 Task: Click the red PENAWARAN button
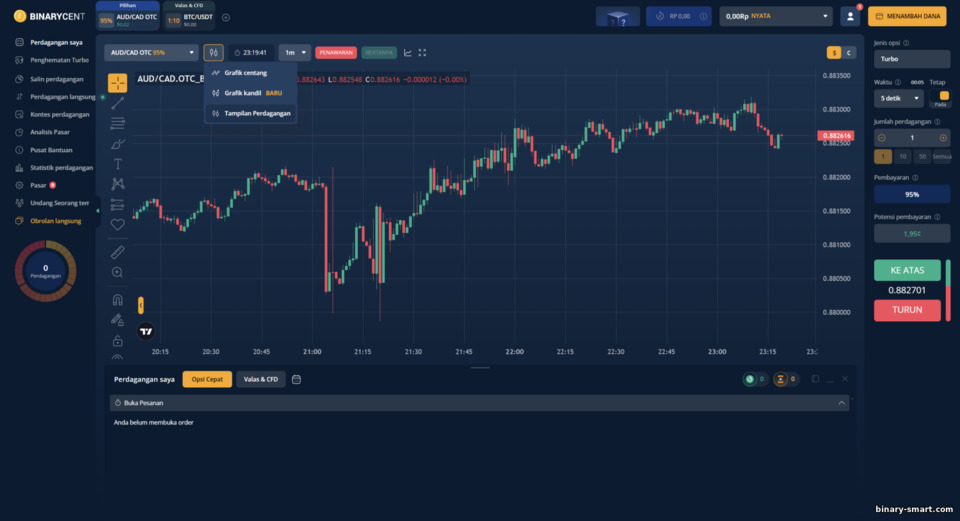336,53
